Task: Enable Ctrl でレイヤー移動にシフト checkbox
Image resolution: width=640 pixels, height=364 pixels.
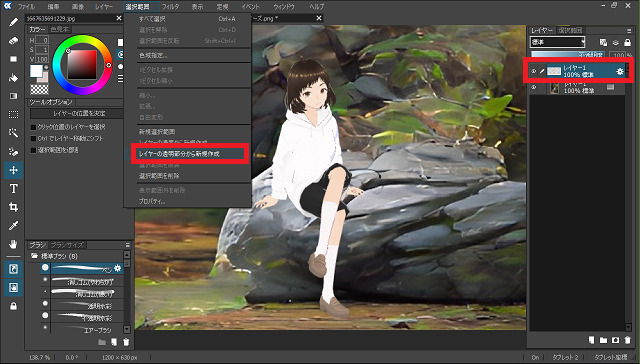Action: [33, 138]
